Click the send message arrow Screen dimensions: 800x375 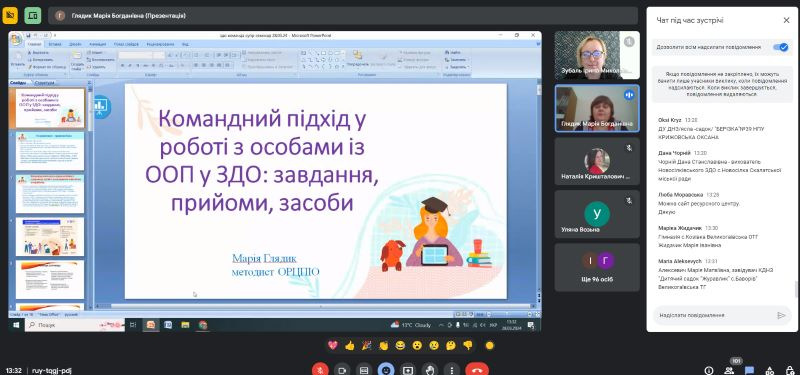[x=781, y=315]
